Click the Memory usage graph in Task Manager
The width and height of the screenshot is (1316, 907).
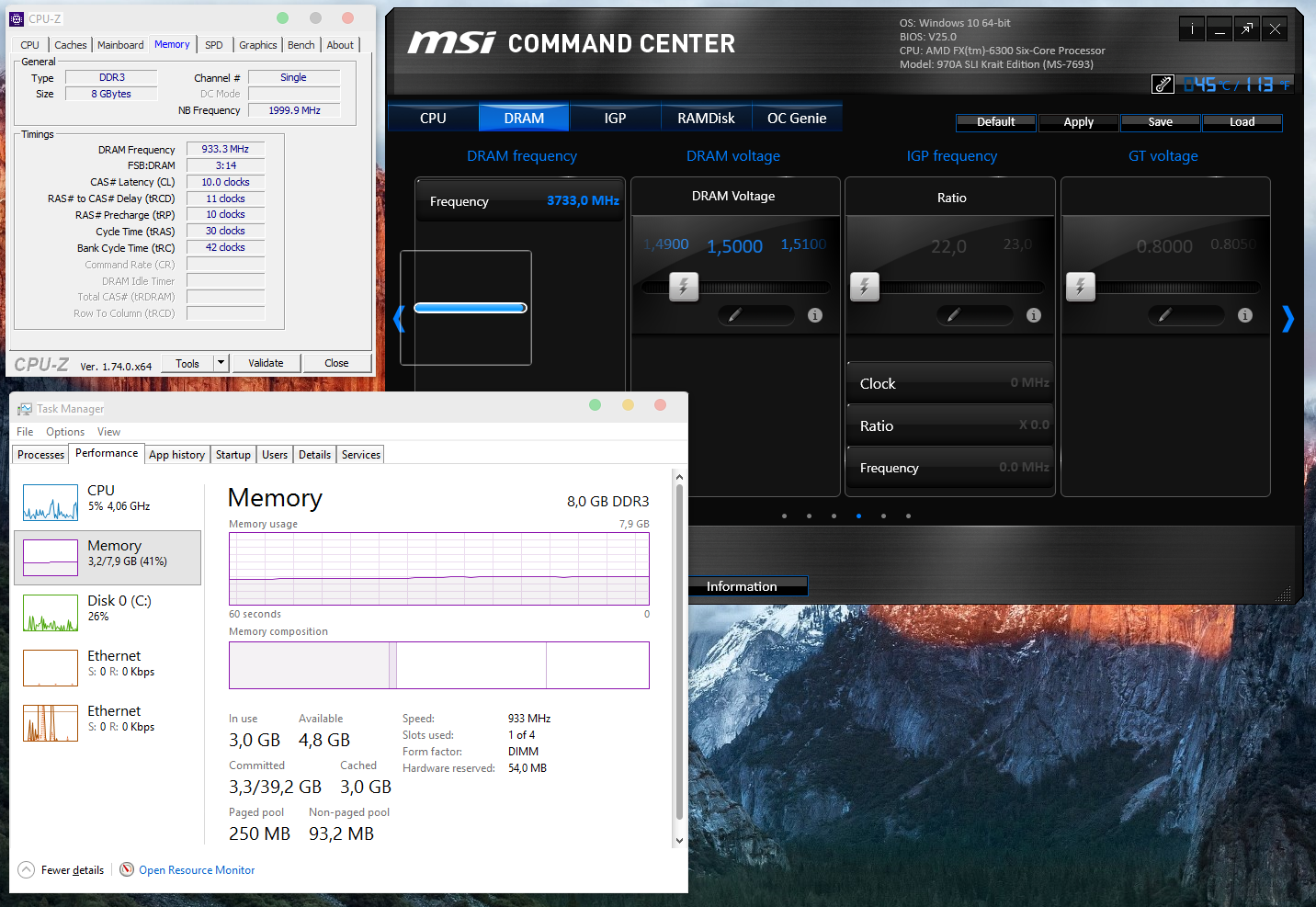click(439, 568)
